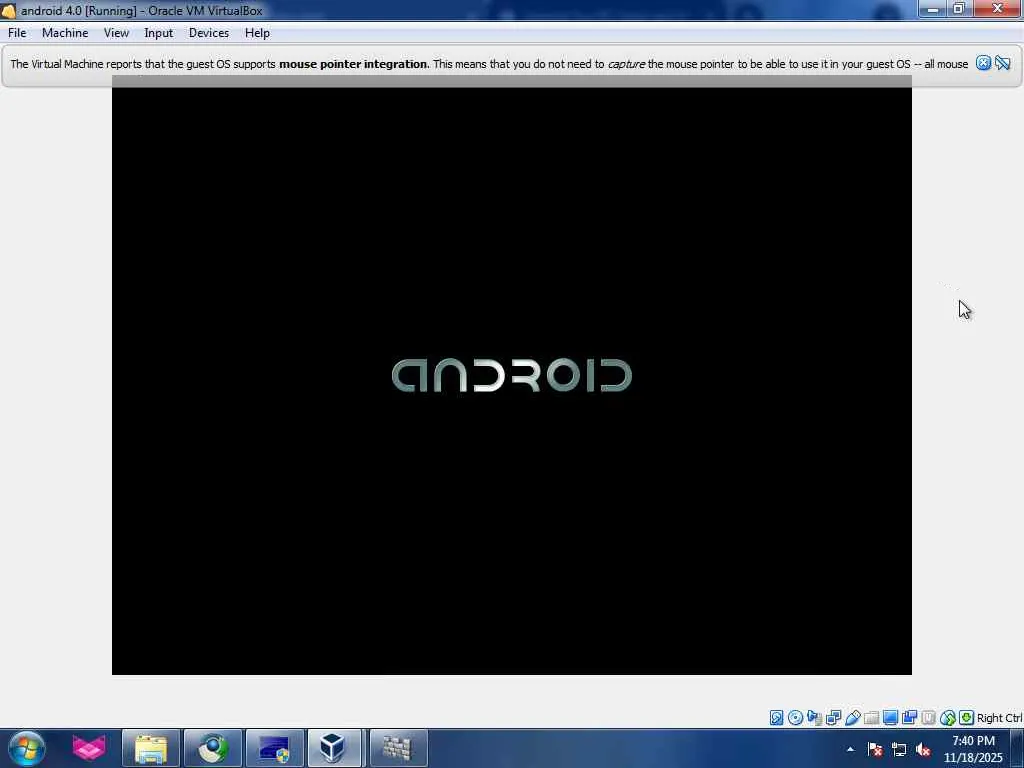Image resolution: width=1024 pixels, height=768 pixels.
Task: Click the hard disk activity status icon
Action: tap(776, 718)
